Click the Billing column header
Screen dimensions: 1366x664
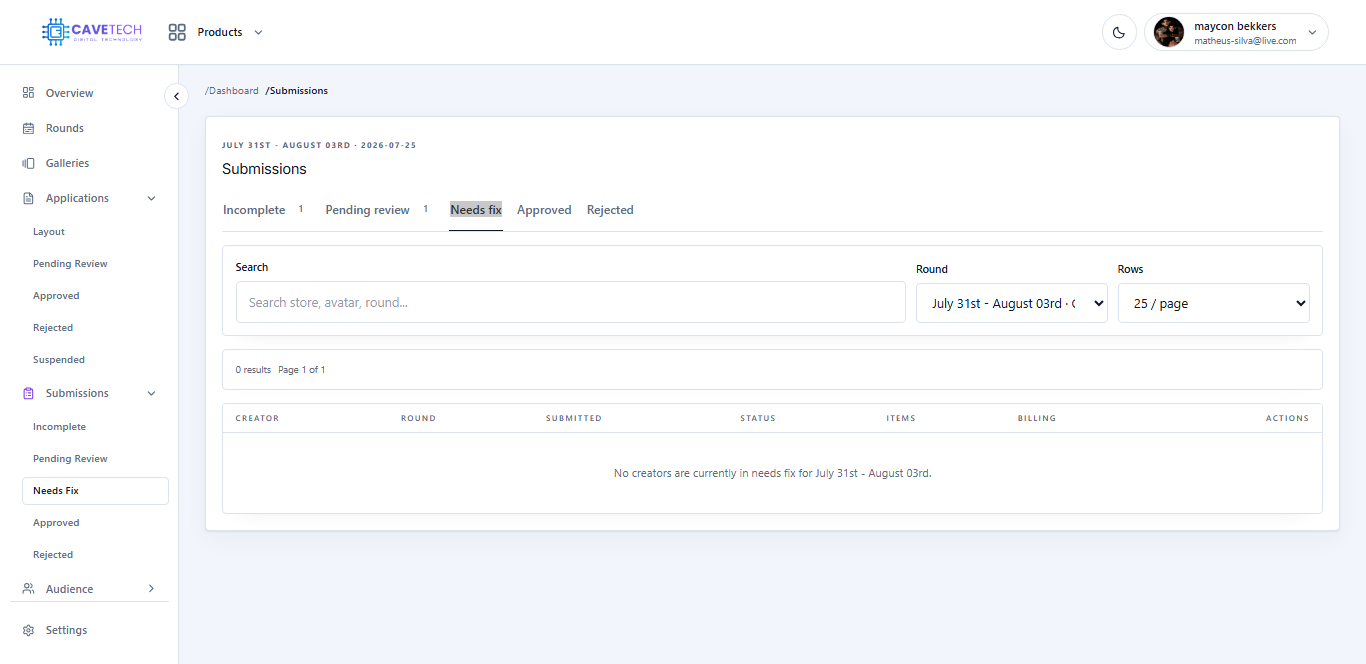point(1037,418)
